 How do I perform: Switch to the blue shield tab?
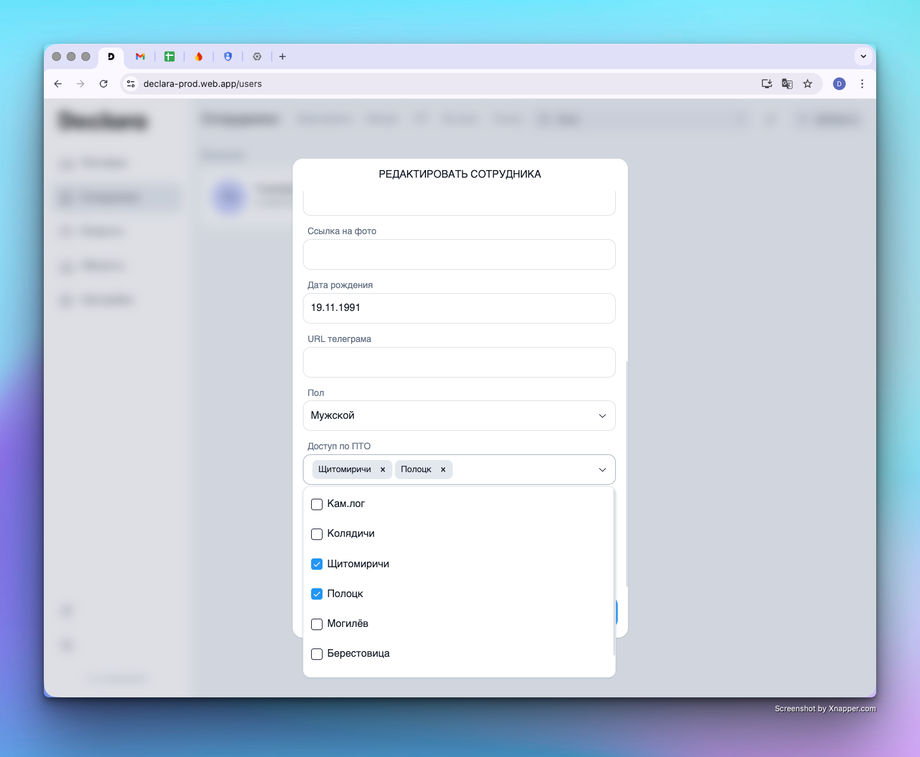click(x=228, y=56)
